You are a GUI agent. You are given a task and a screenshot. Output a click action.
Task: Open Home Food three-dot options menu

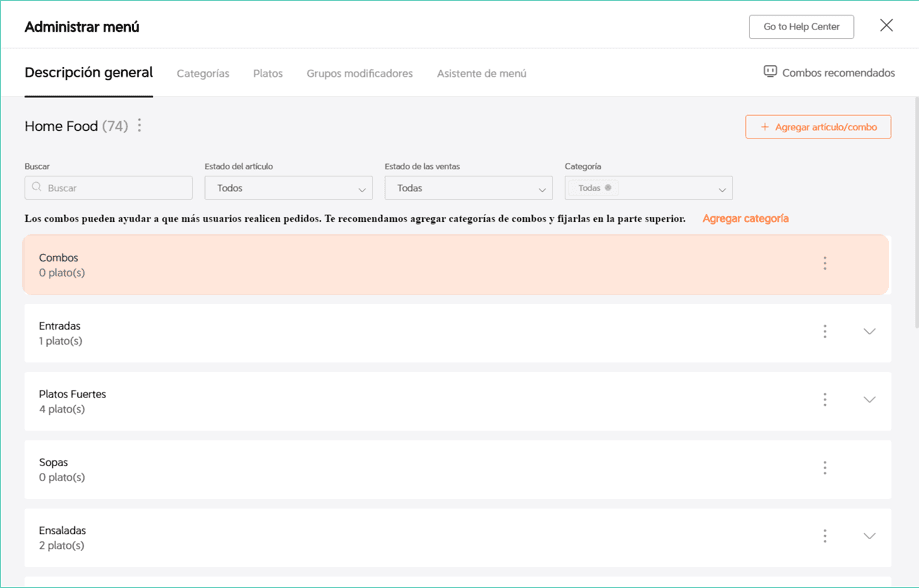(x=139, y=125)
